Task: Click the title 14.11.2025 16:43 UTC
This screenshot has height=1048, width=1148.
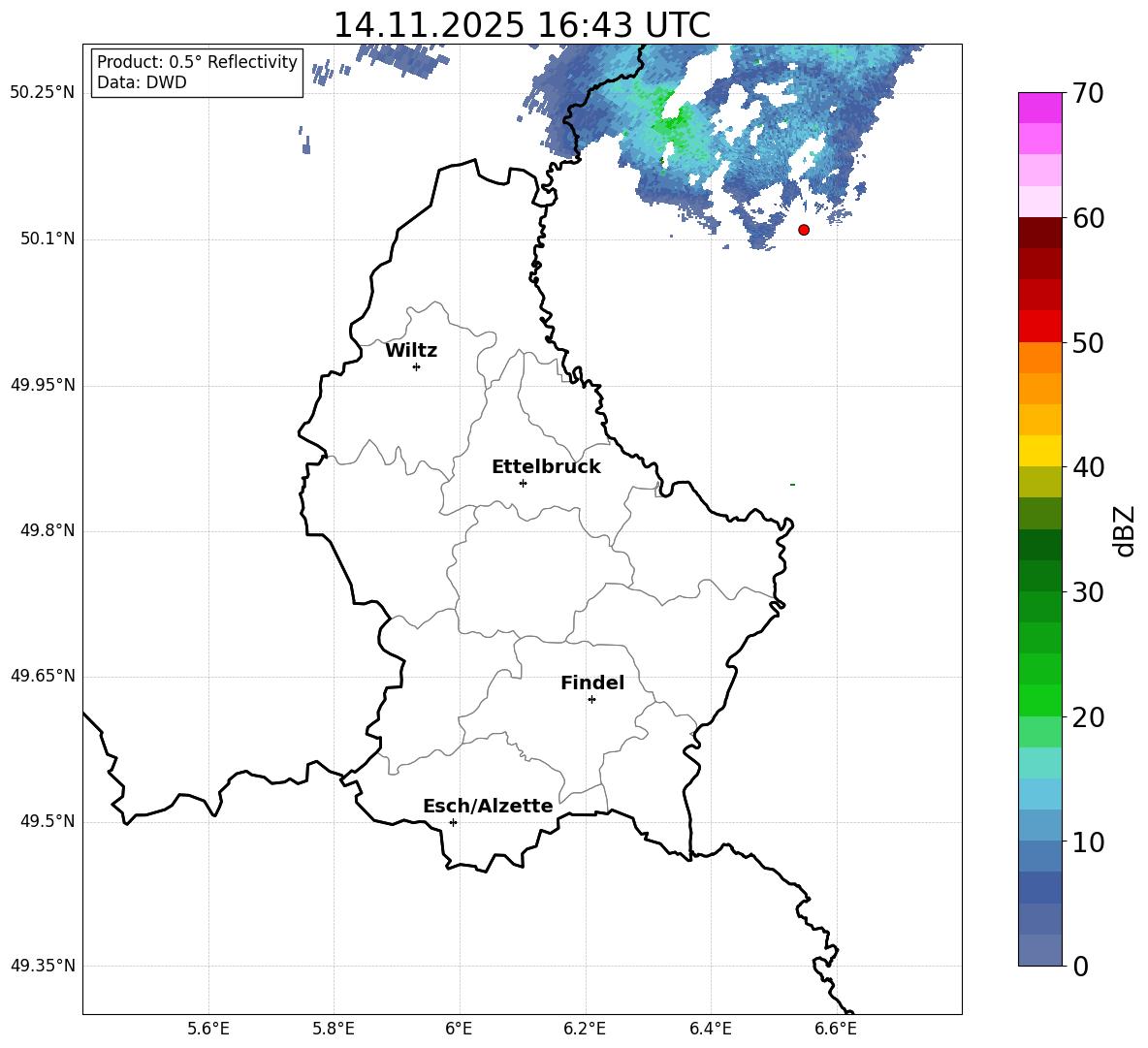Action: tap(522, 25)
